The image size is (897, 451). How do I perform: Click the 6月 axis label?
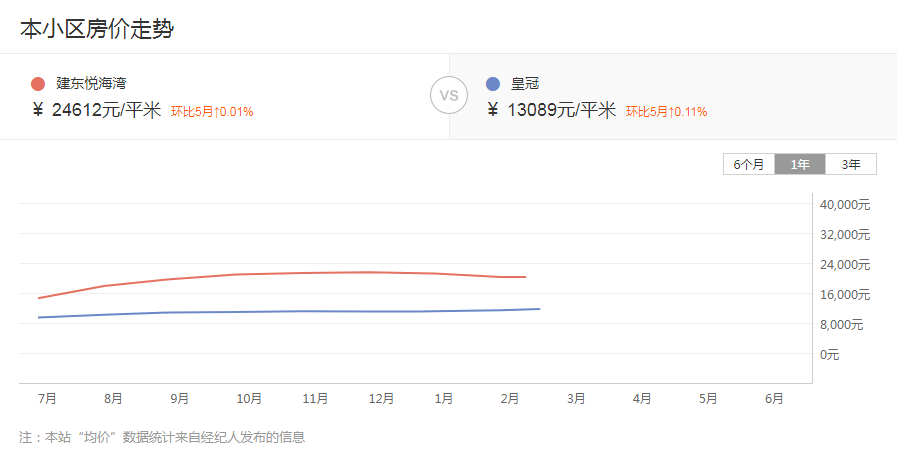tap(774, 398)
